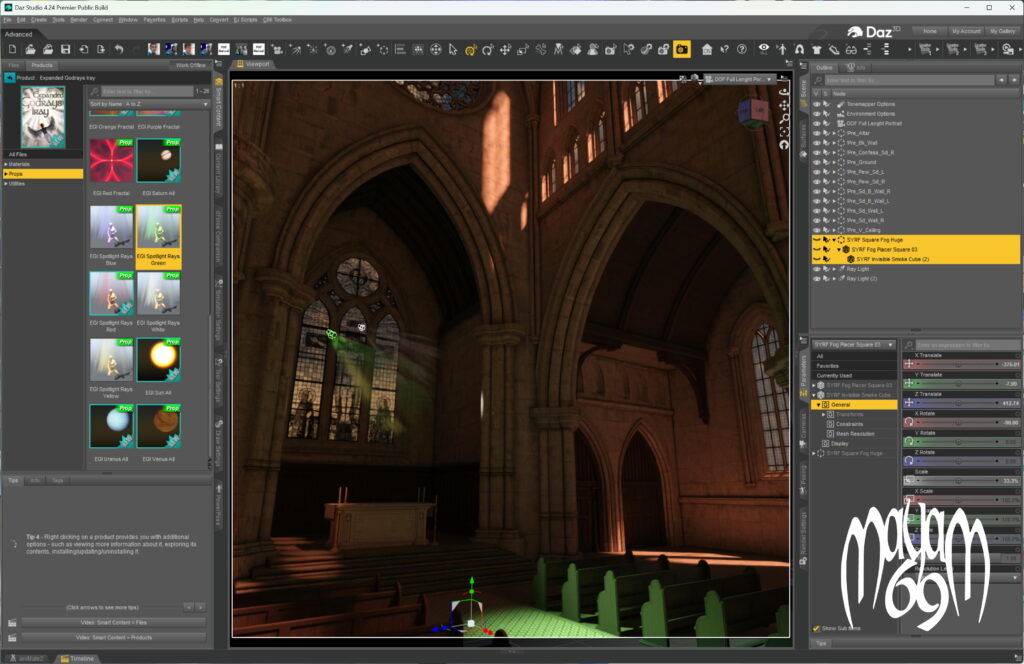
Task: Select the Node Selection arrow tool
Action: pos(453,49)
